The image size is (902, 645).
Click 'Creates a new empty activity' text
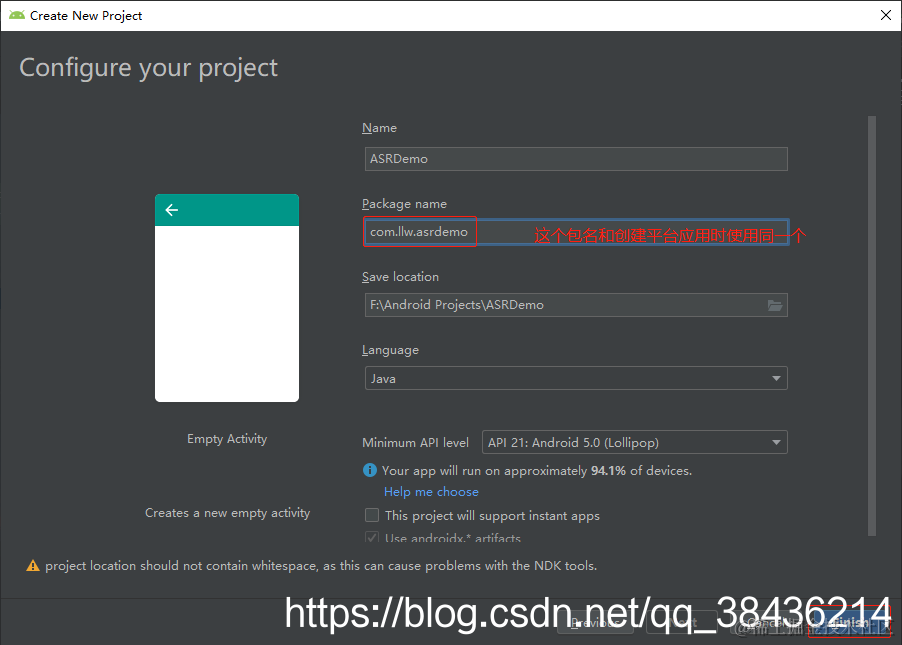click(x=227, y=513)
